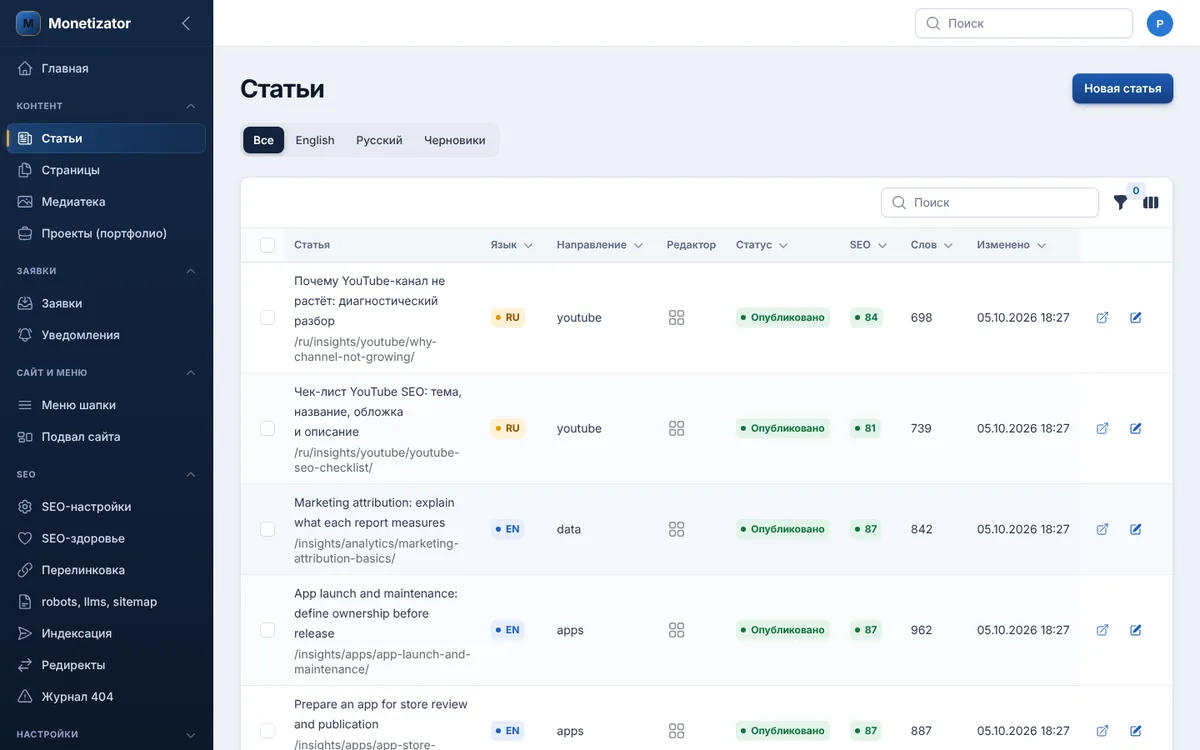Image resolution: width=1200 pixels, height=750 pixels.
Task: Toggle table columns icon
Action: [1151, 202]
